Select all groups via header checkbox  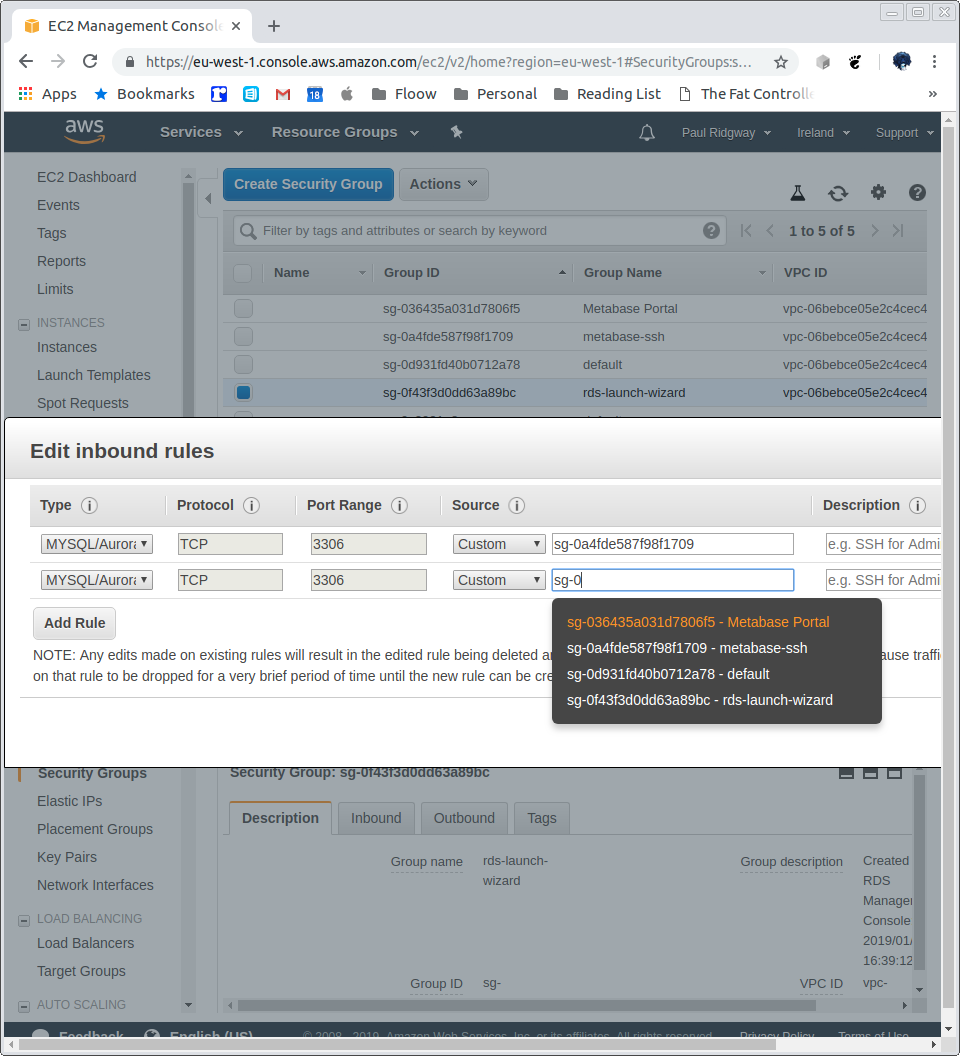(x=243, y=272)
